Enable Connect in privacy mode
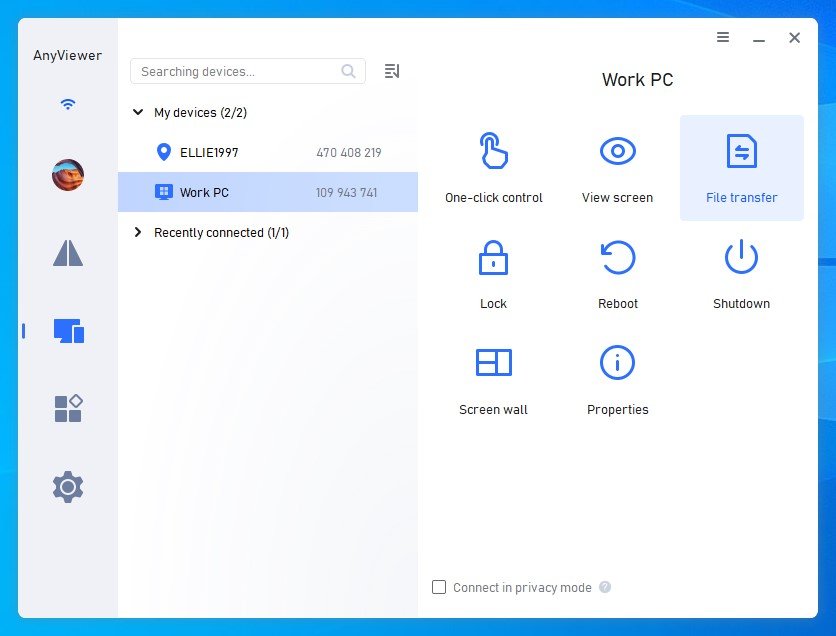The image size is (836, 636). pyautogui.click(x=439, y=588)
